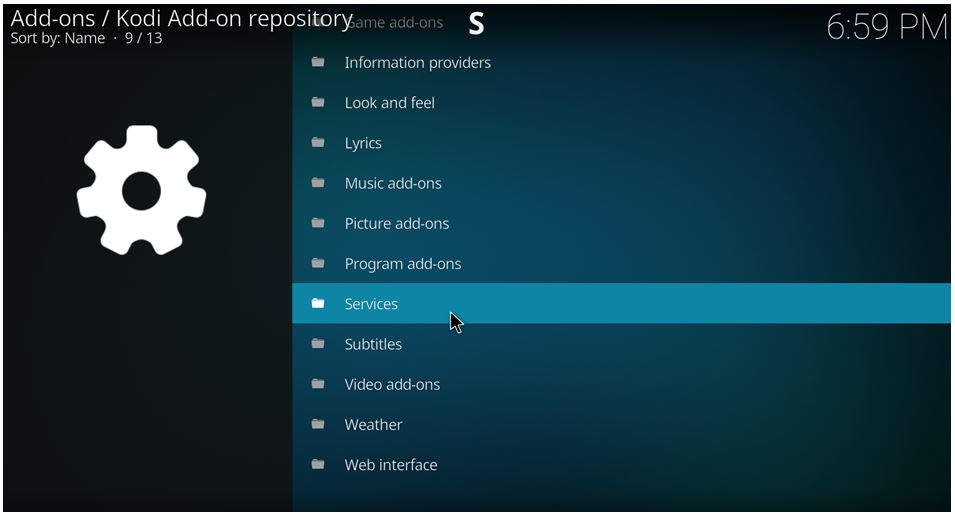Screen dimensions: 955x518
Task: Click folder icon on Services row
Action: (318, 303)
